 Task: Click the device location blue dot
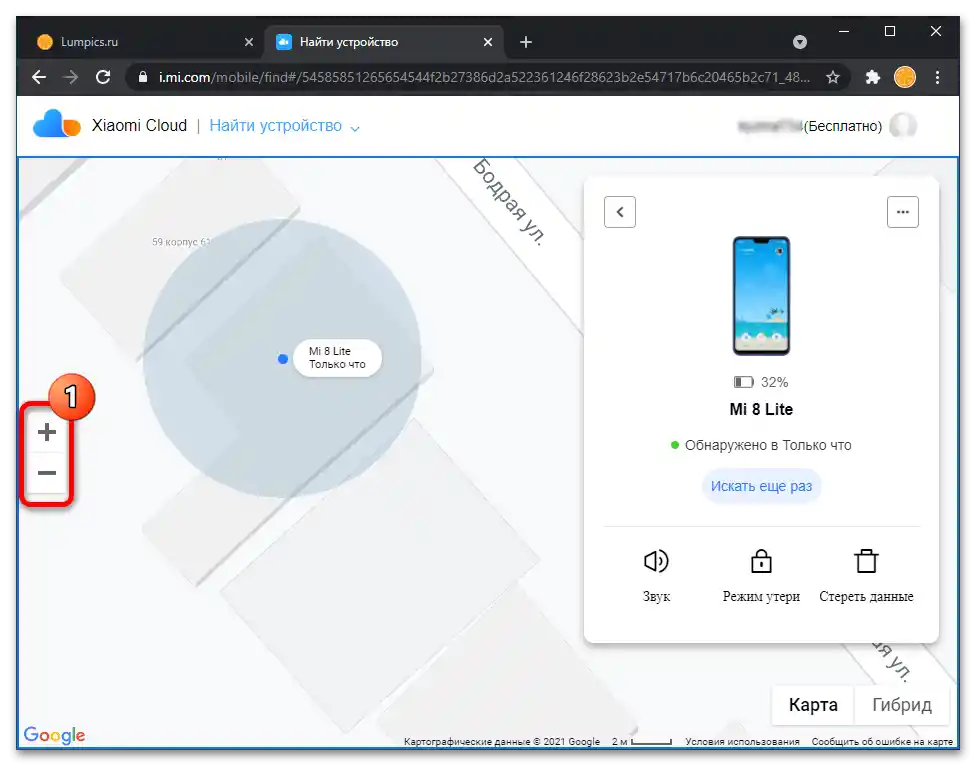click(283, 358)
